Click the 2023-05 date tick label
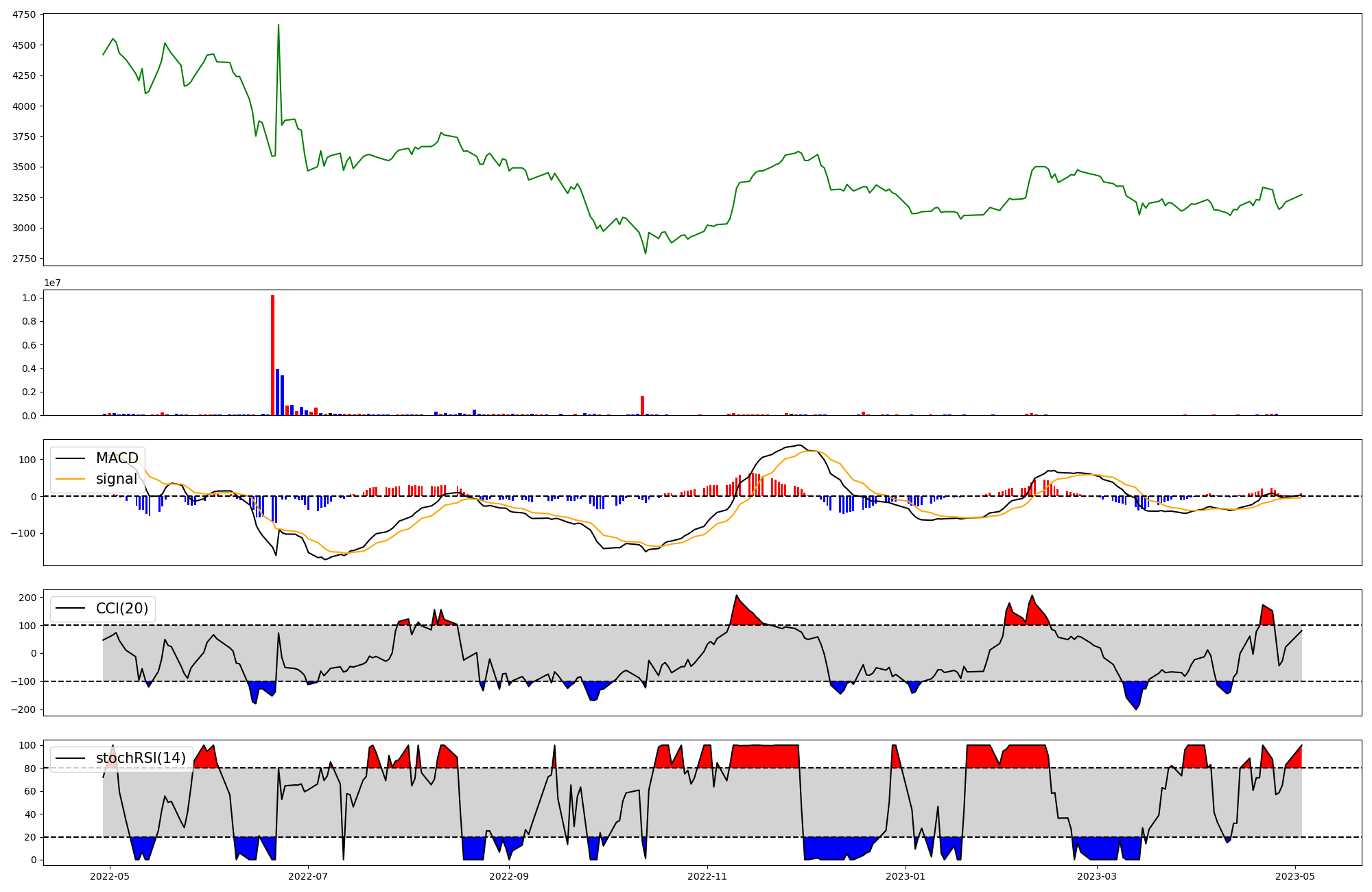Viewport: 1372px width, 892px height. 1295,876
